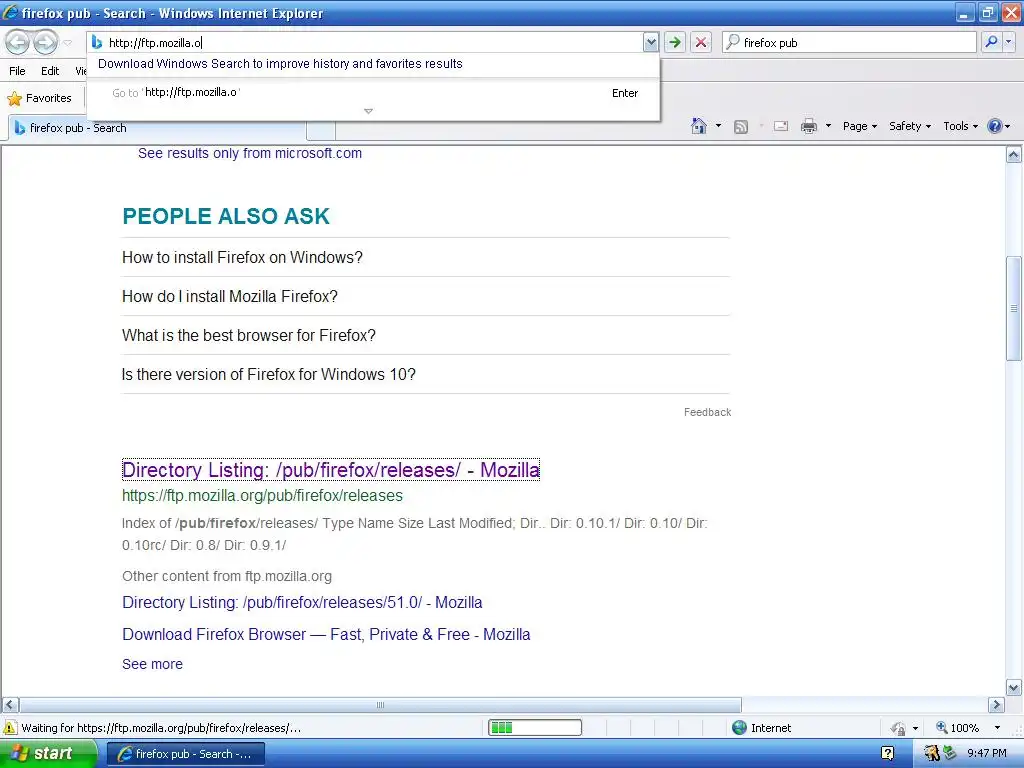Select the firefox pub - Search tab
This screenshot has height=768, width=1024.
pyautogui.click(x=157, y=128)
